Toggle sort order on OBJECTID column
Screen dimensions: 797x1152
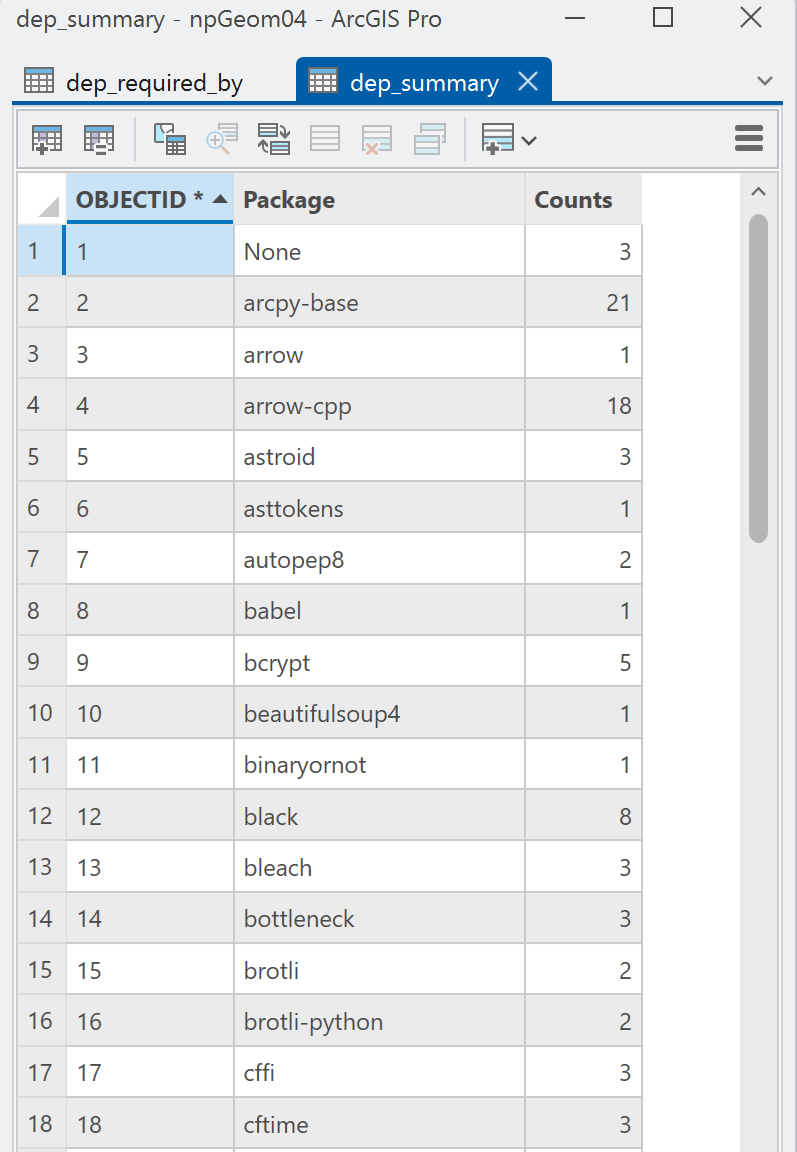click(150, 199)
